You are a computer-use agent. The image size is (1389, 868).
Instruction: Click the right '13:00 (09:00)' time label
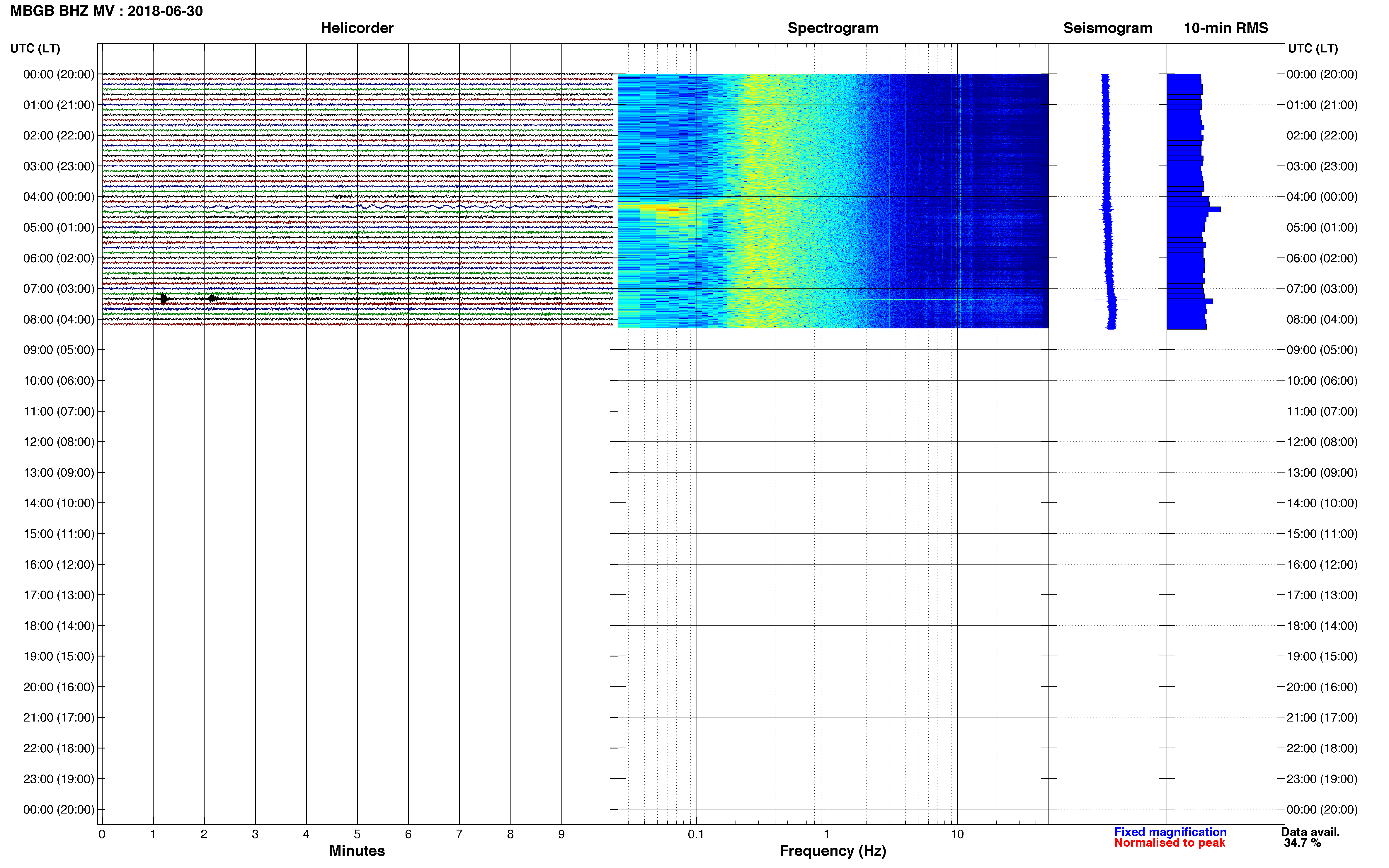[1322, 473]
